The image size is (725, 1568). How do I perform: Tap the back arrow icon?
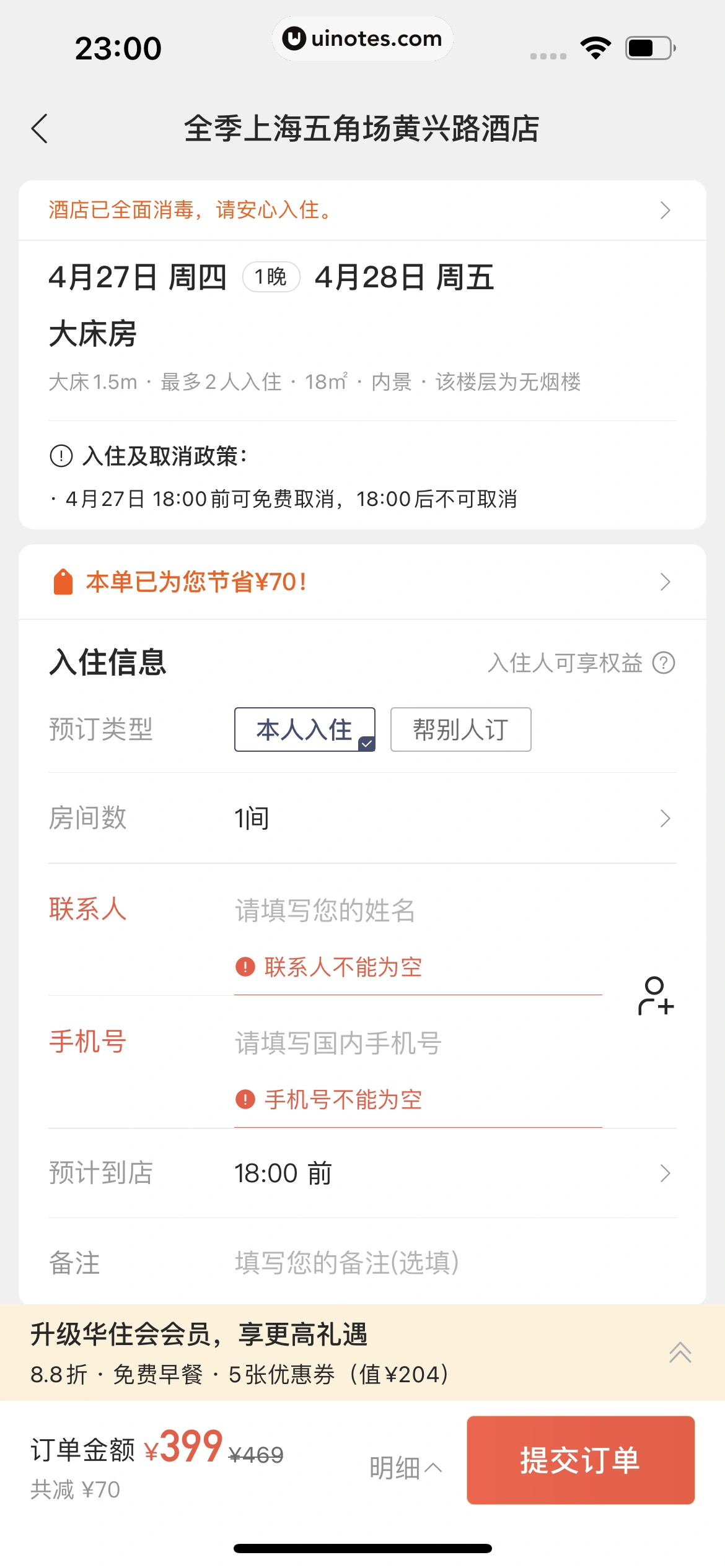40,129
